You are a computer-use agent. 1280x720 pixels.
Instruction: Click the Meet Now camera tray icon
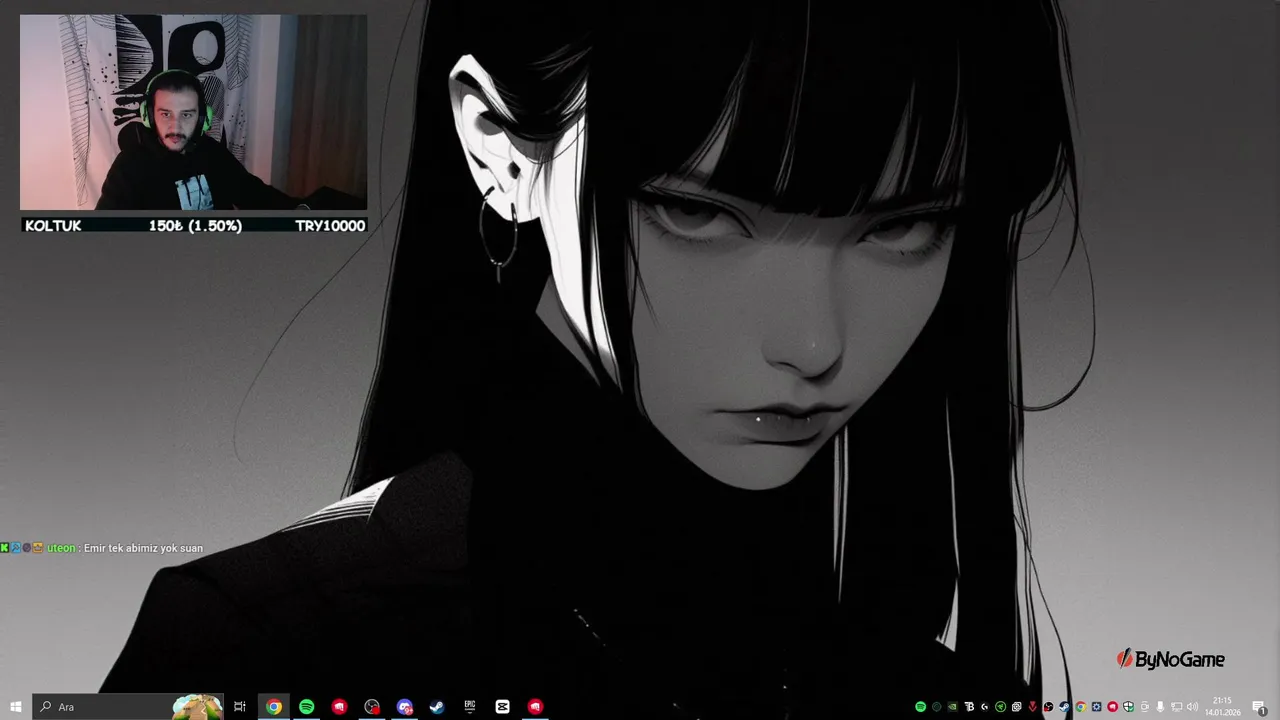(x=1144, y=707)
